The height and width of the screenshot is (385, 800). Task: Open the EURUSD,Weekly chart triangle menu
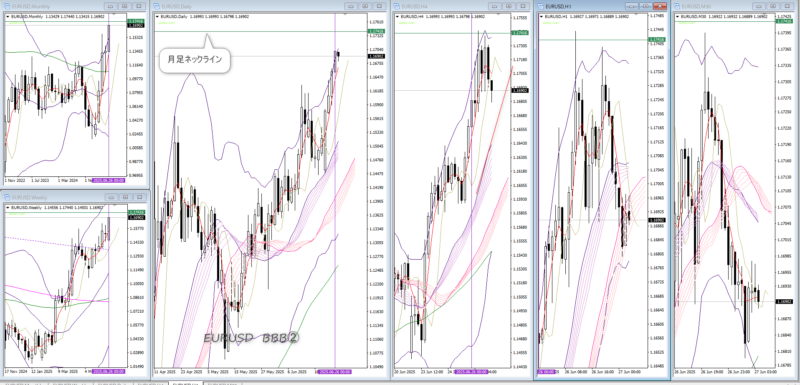[8, 208]
